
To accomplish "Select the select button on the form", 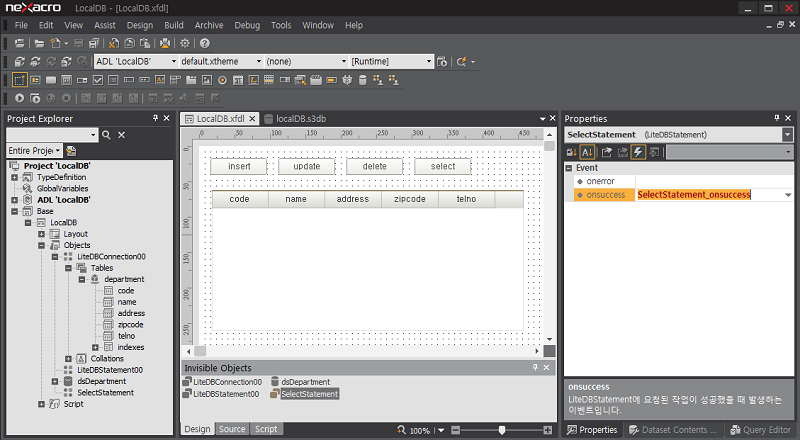I will (x=442, y=166).
